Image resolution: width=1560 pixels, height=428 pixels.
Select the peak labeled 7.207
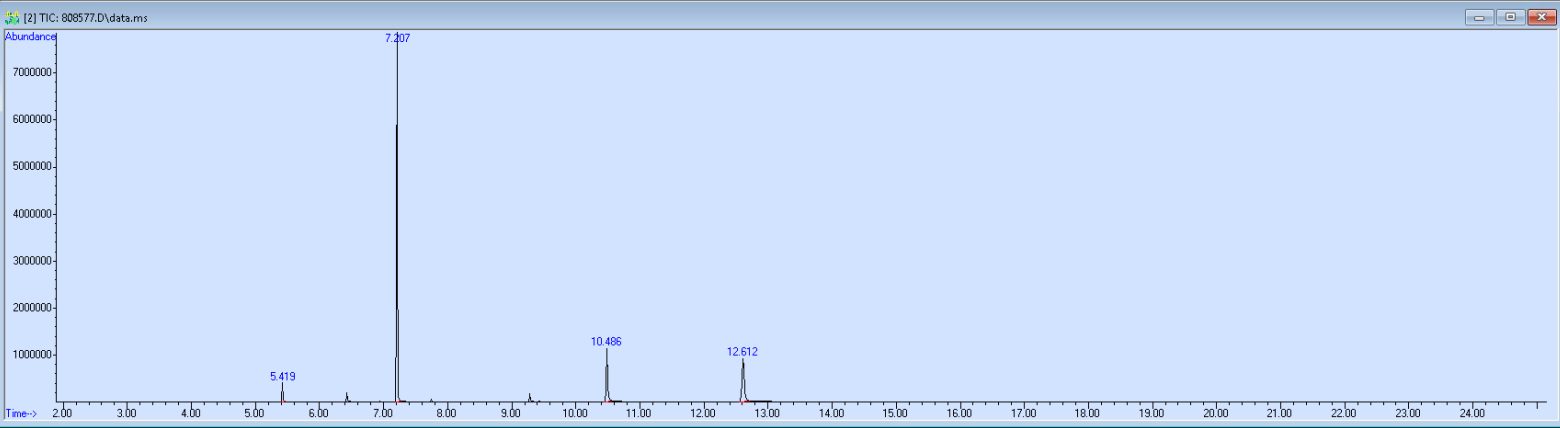pyautogui.click(x=398, y=38)
